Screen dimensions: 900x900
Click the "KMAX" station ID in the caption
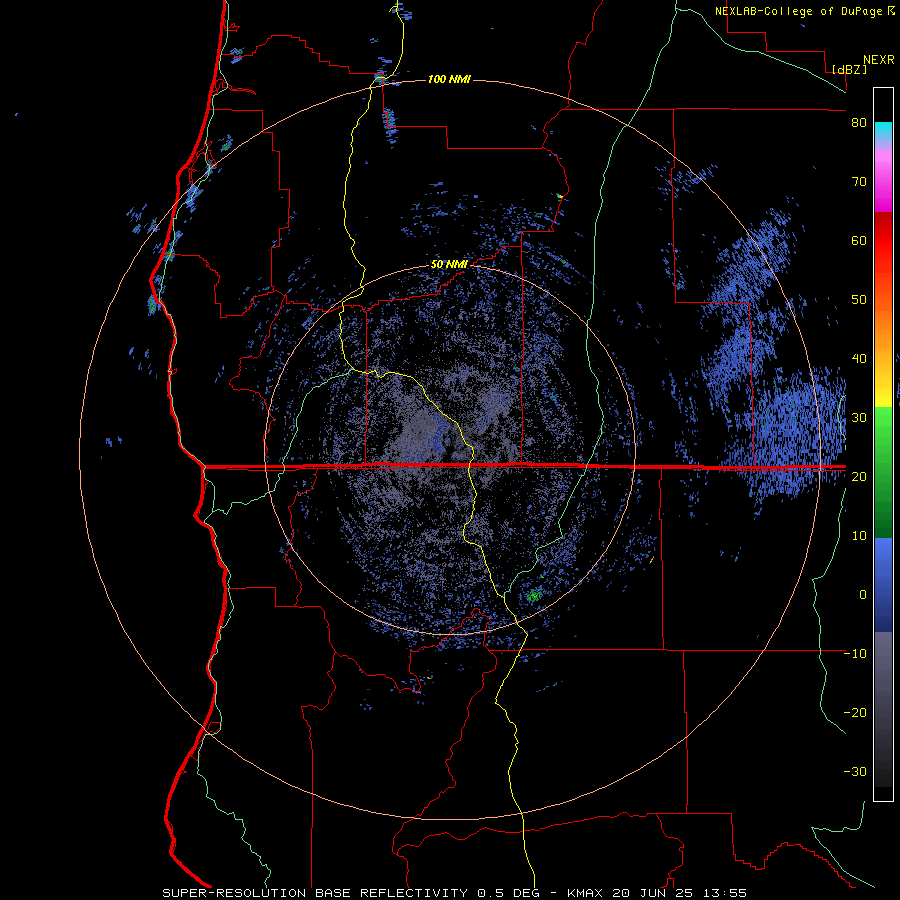[x=587, y=893]
